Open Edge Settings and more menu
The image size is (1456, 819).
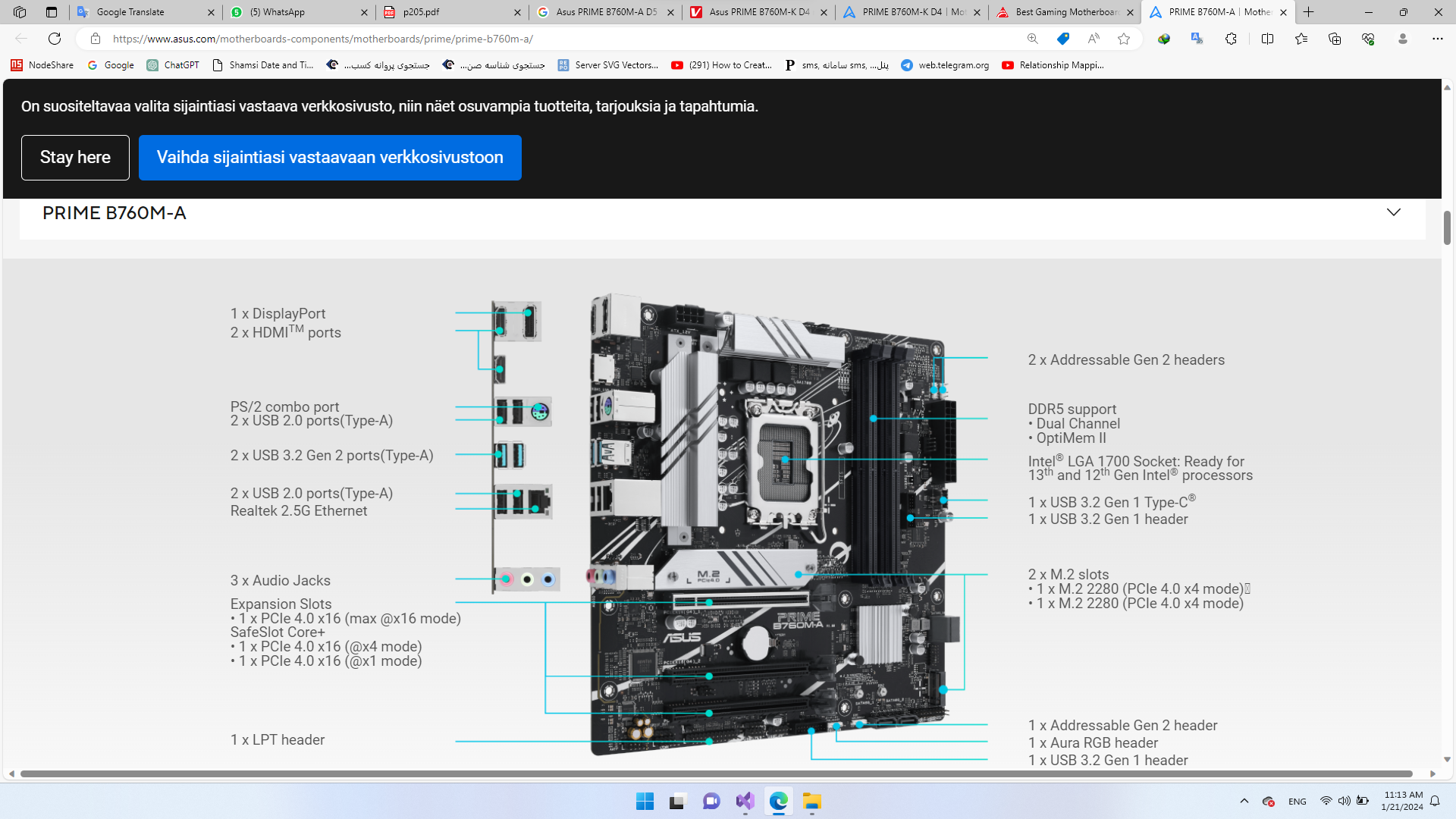(1437, 39)
